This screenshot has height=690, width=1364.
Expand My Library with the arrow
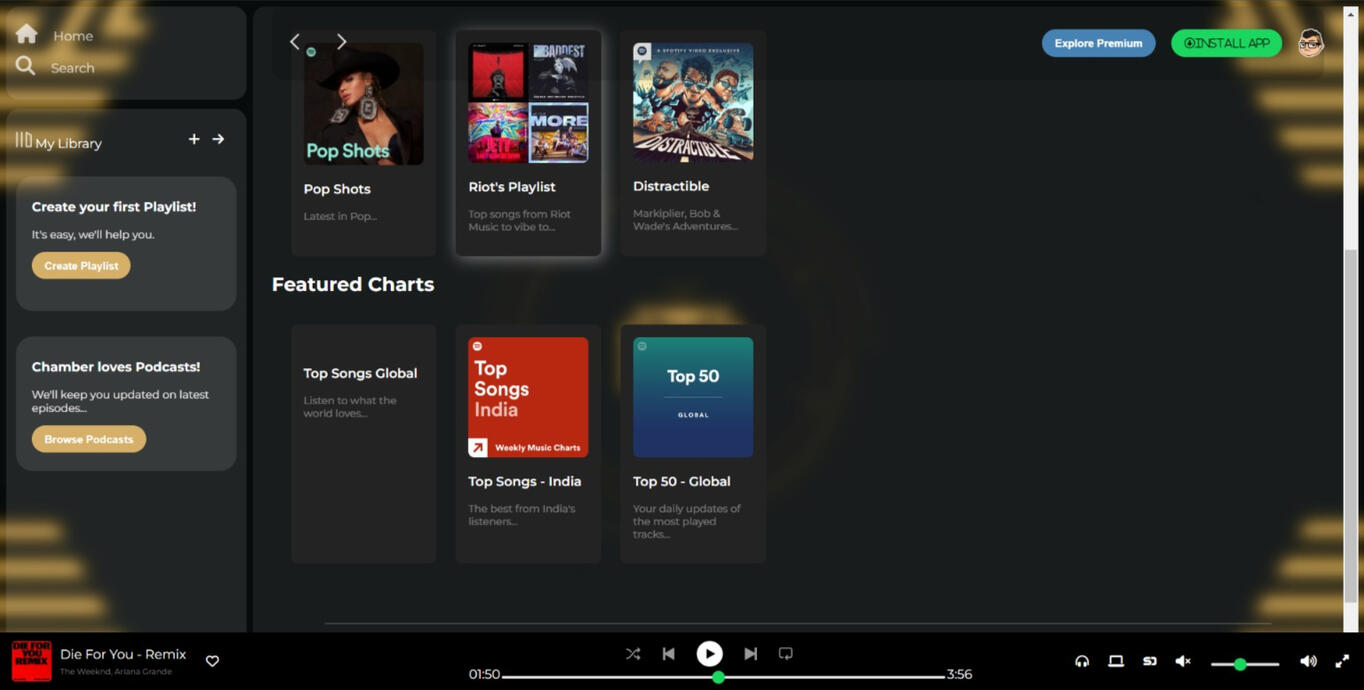(x=219, y=139)
